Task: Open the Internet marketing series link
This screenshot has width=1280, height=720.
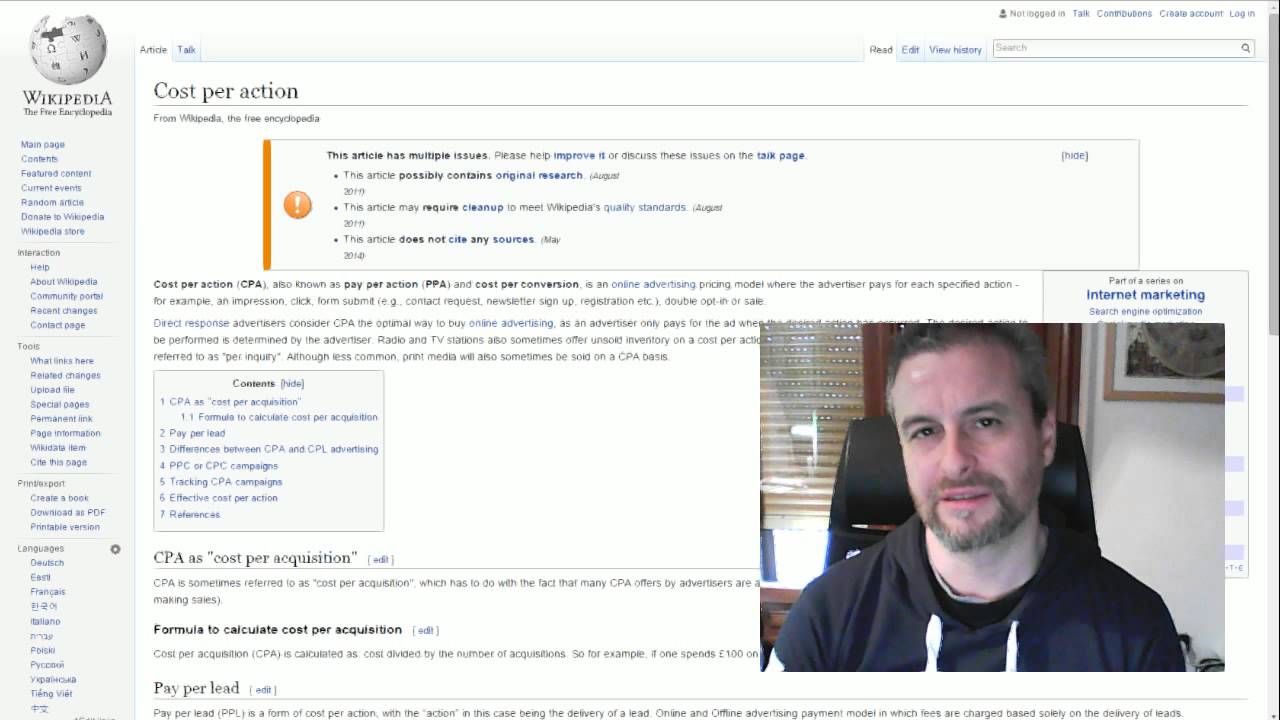Action: (x=1145, y=295)
